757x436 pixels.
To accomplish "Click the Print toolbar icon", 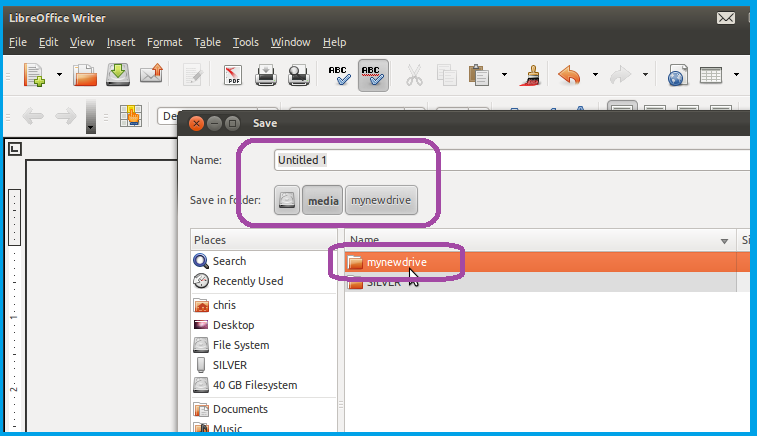I will pyautogui.click(x=266, y=75).
